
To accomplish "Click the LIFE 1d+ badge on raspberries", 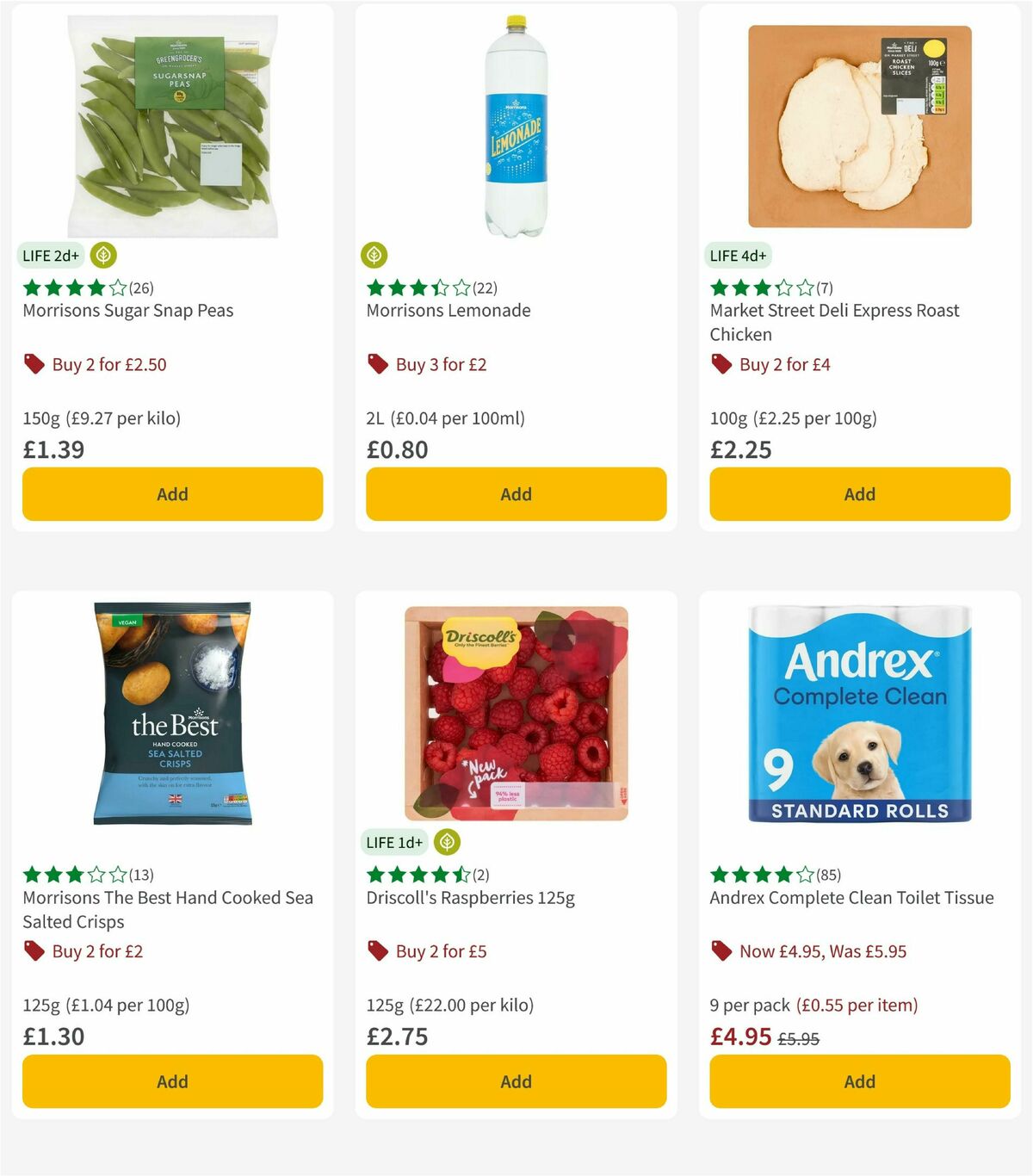I will [392, 842].
